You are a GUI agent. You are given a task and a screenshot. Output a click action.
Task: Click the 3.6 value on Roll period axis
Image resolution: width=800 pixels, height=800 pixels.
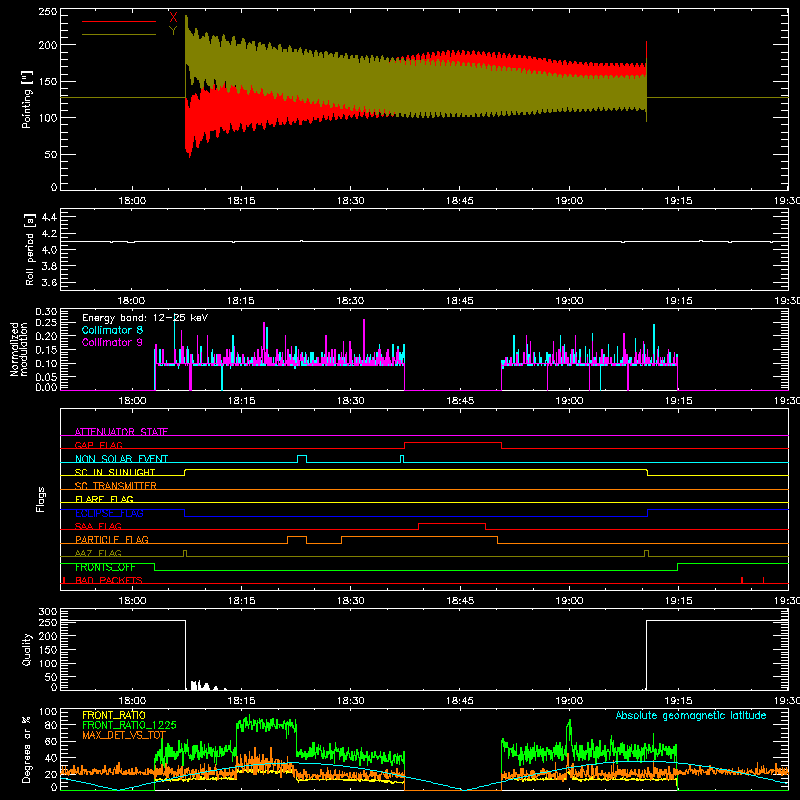49,282
